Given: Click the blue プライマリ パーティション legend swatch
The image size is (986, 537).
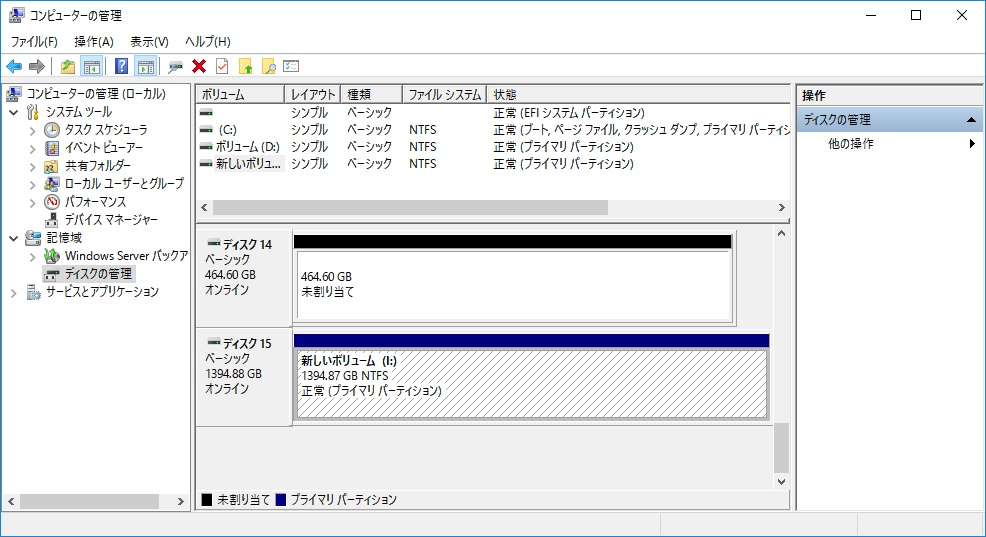Looking at the screenshot, I should click(x=280, y=500).
